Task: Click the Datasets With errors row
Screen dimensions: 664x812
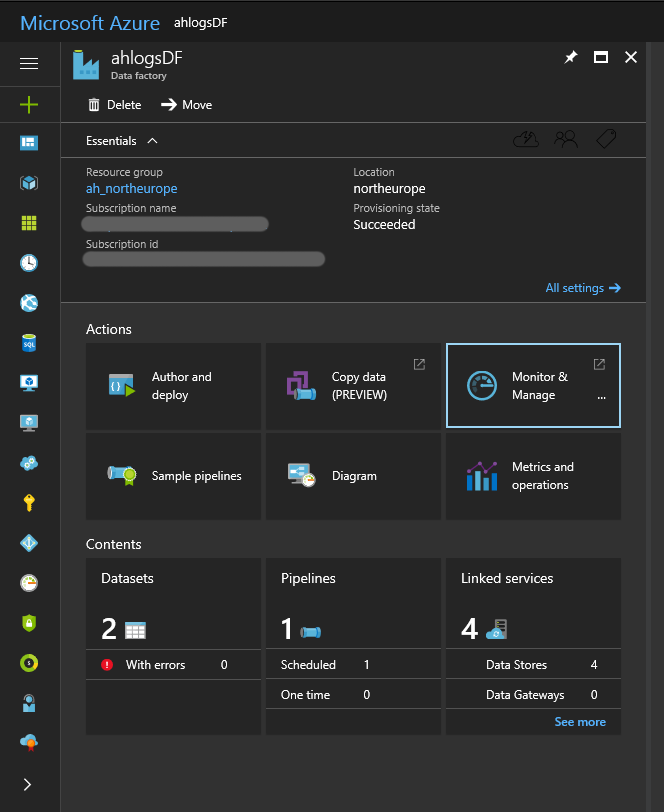Action: click(x=174, y=664)
